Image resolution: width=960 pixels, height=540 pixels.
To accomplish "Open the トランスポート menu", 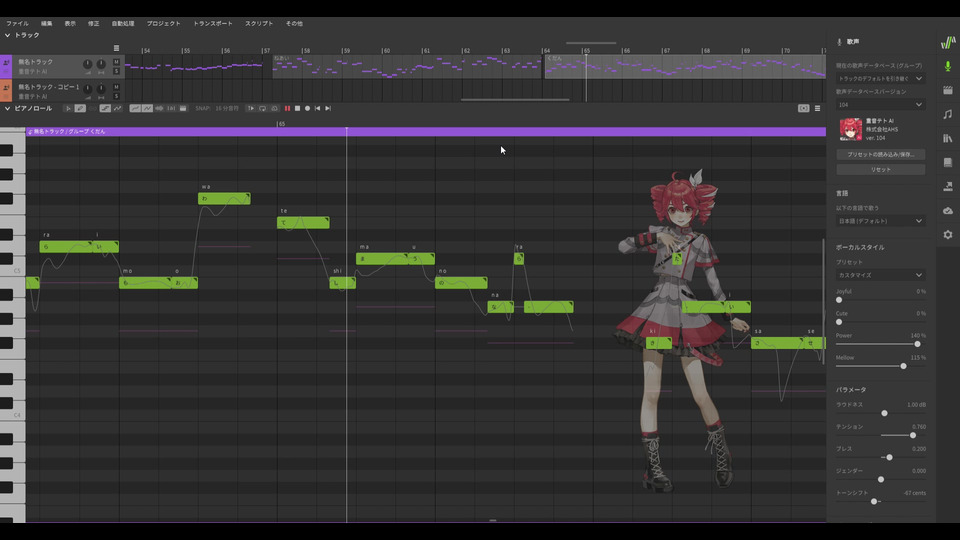I will tap(213, 23).
